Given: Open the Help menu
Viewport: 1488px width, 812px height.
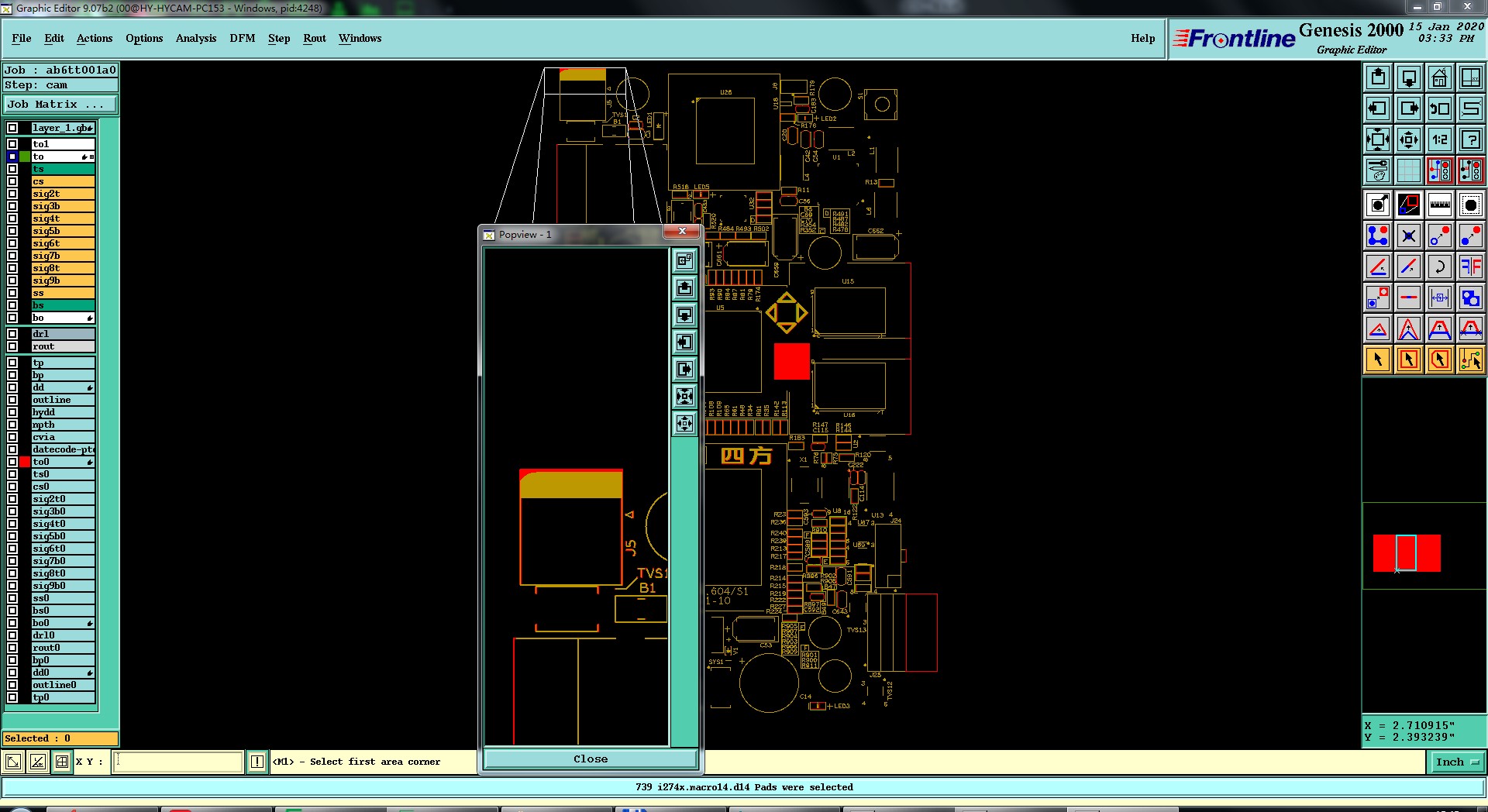Looking at the screenshot, I should 1143,38.
